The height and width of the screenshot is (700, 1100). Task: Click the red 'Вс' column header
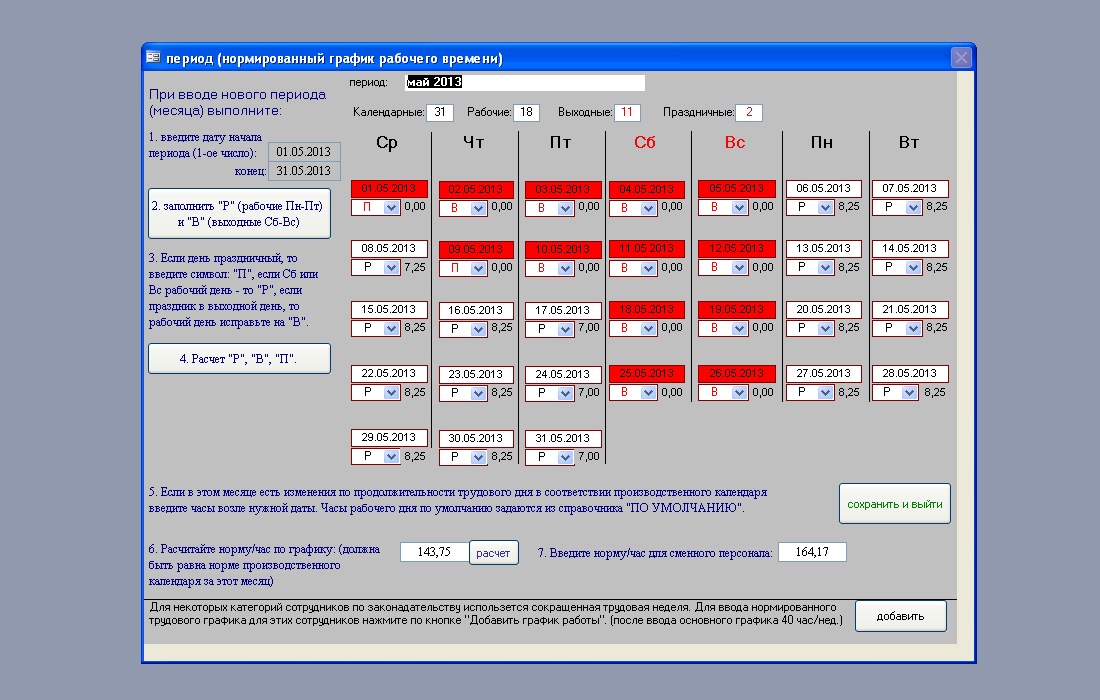735,142
